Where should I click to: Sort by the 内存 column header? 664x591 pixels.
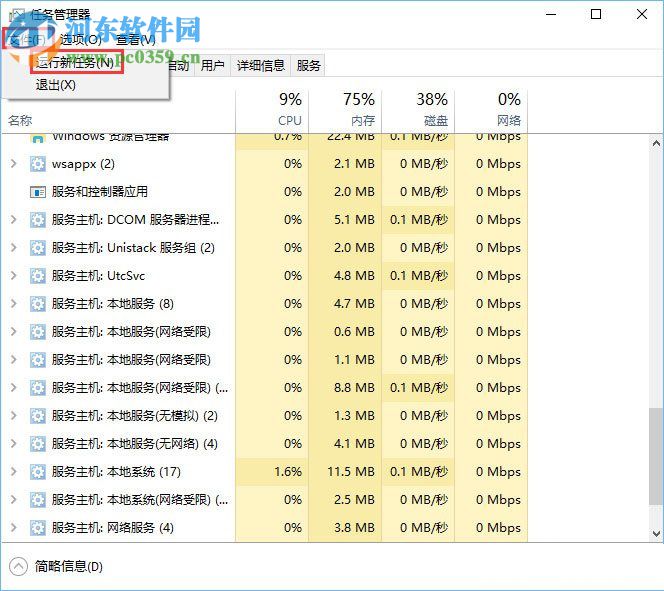click(345, 111)
